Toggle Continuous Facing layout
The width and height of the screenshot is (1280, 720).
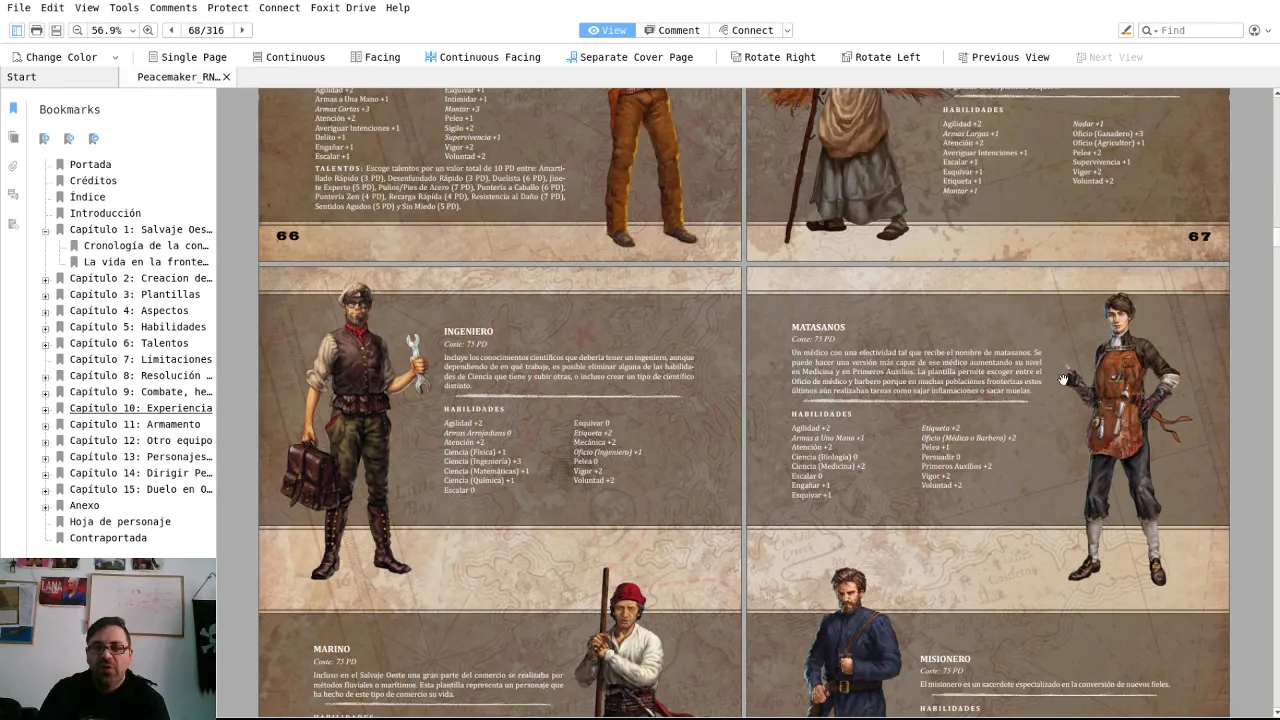click(482, 57)
